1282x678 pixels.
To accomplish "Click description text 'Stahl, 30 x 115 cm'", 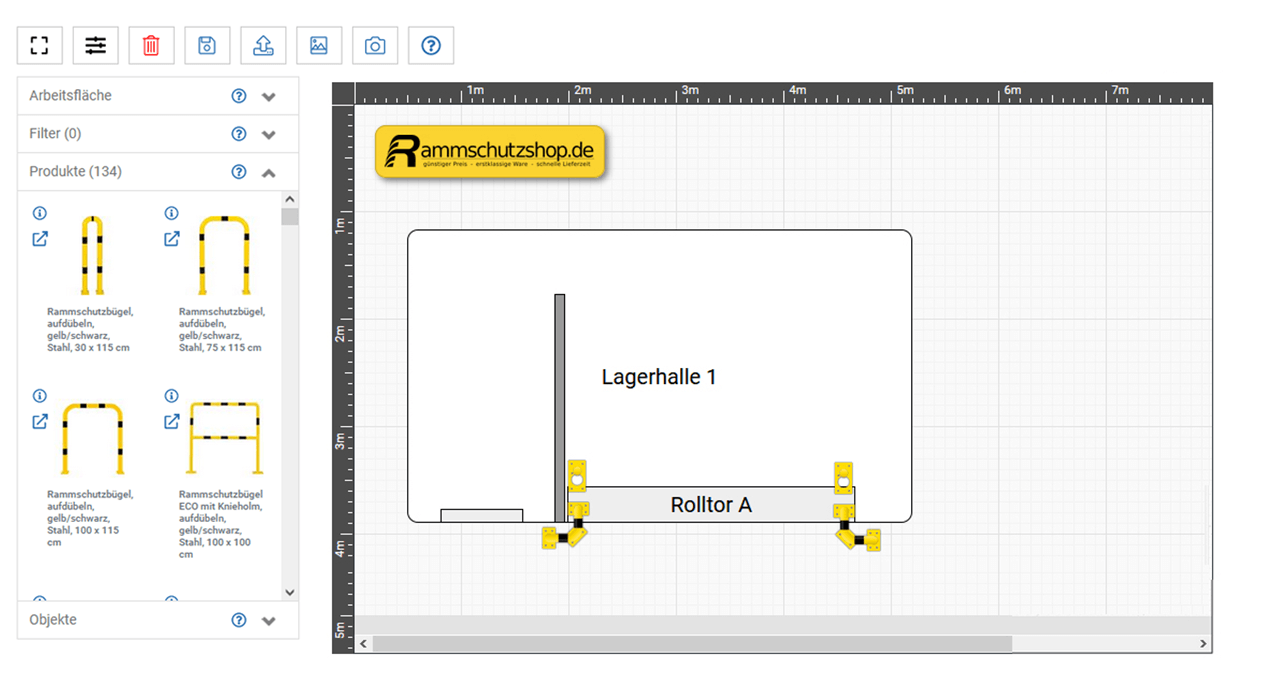I will click(x=88, y=348).
